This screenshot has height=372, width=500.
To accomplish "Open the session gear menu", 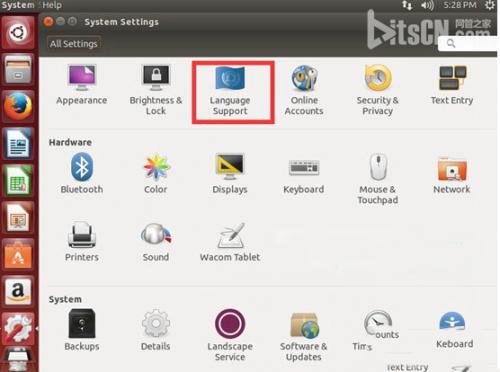I will click(x=489, y=5).
